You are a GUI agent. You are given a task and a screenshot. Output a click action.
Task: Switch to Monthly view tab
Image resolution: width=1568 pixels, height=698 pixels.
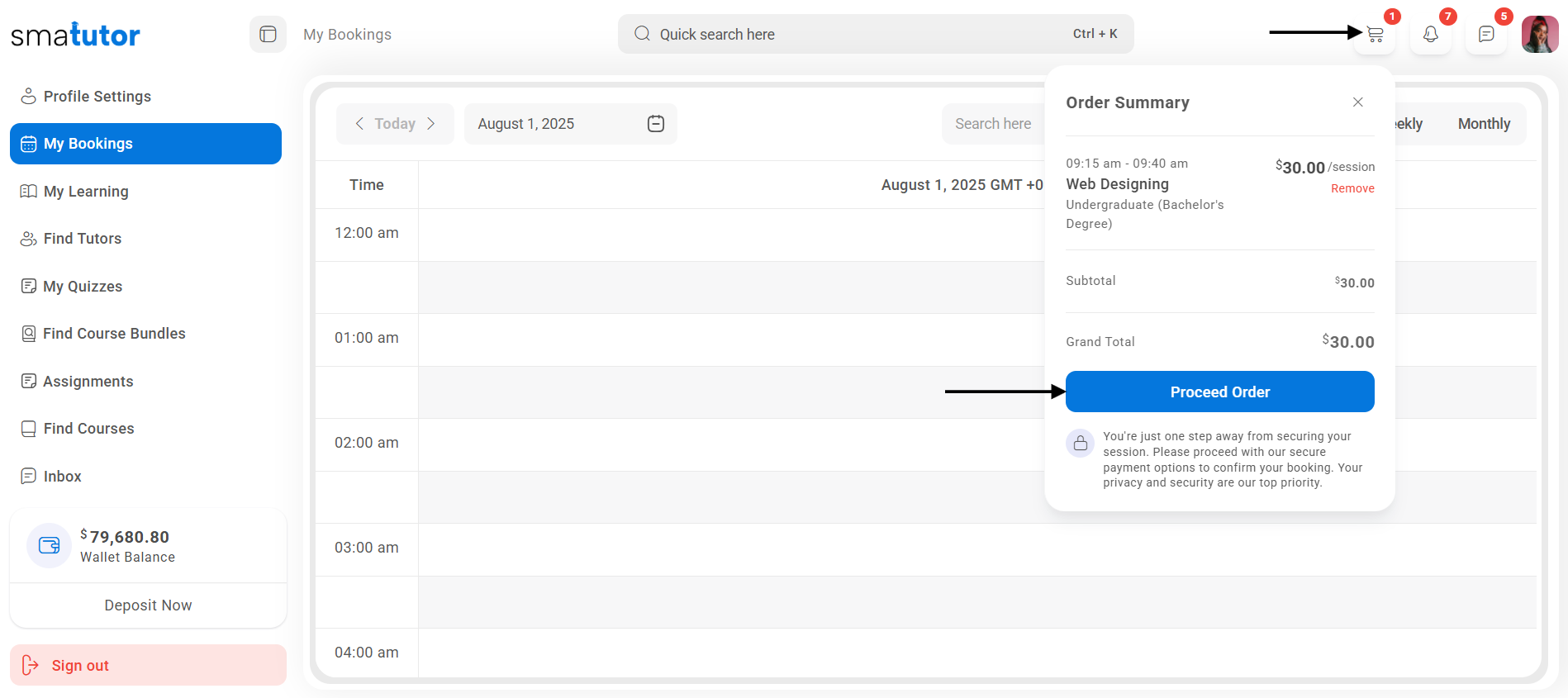coord(1483,124)
